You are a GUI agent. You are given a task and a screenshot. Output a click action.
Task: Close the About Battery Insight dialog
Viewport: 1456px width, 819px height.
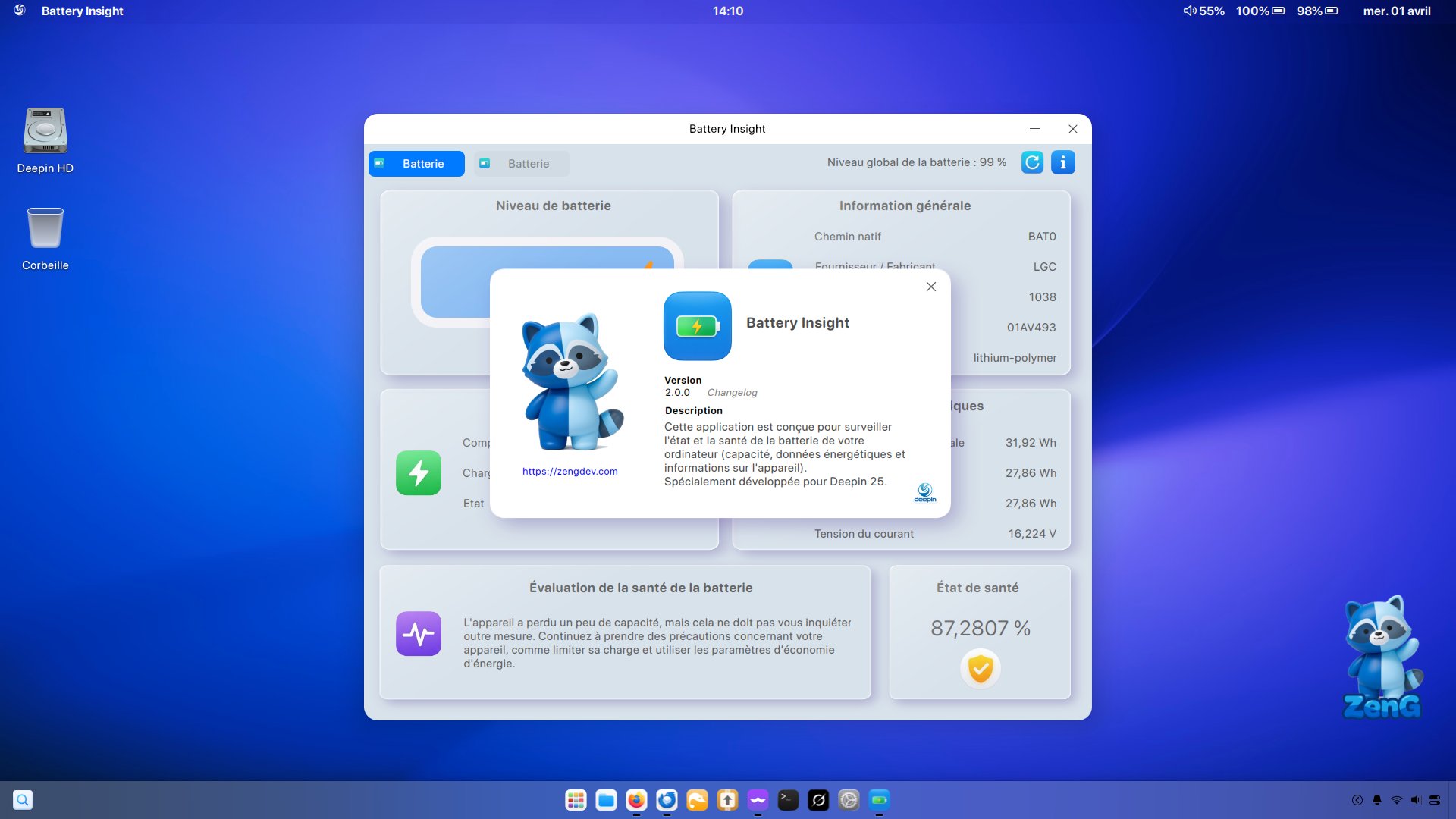931,287
